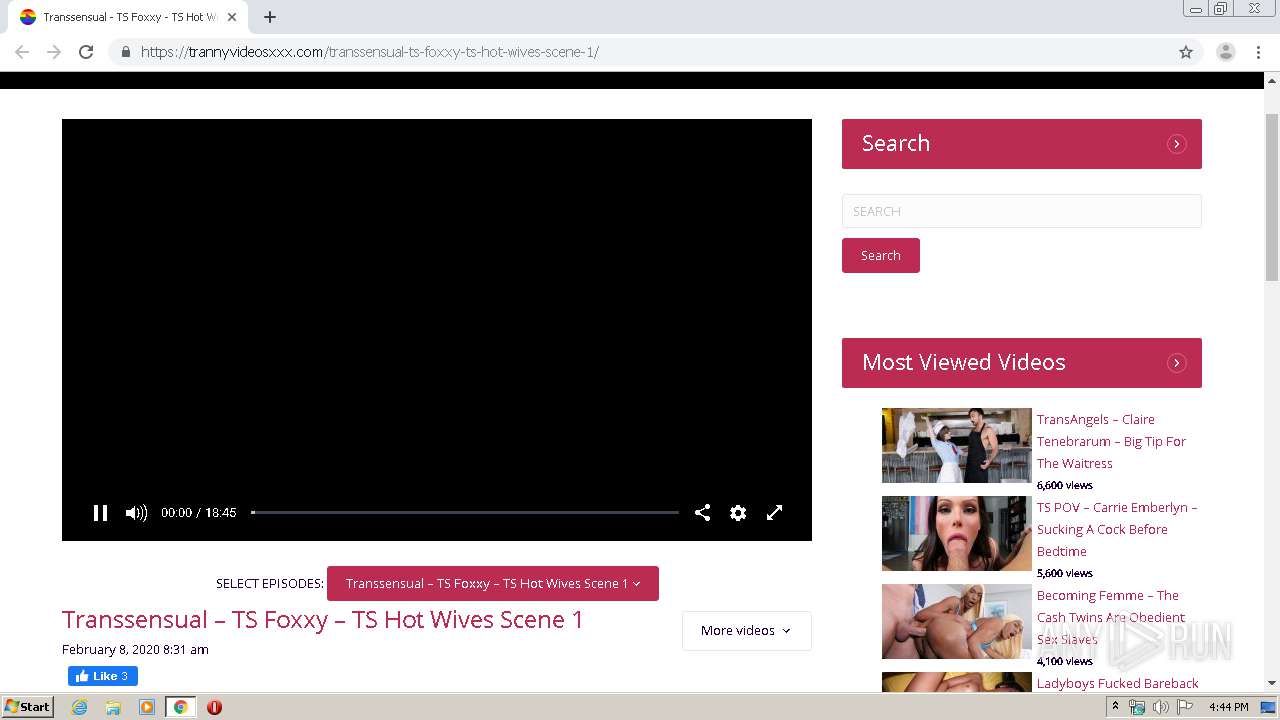Open File Explorer from taskbar

click(x=113, y=707)
